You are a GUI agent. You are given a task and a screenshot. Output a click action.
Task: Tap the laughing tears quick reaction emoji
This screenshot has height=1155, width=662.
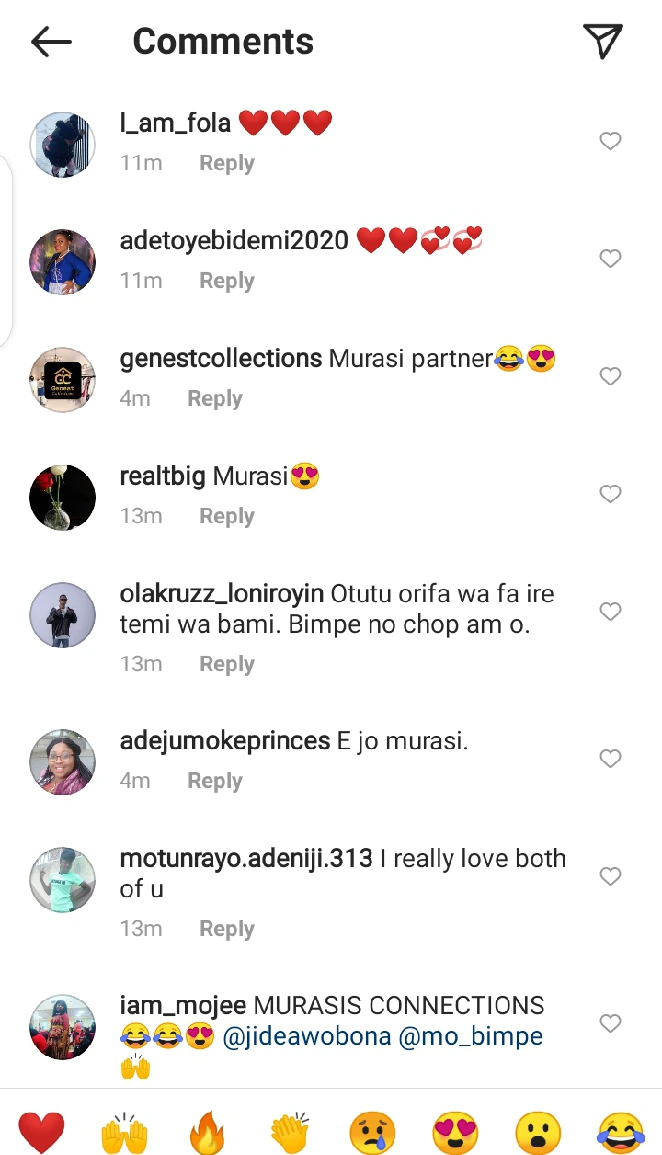(x=621, y=1134)
